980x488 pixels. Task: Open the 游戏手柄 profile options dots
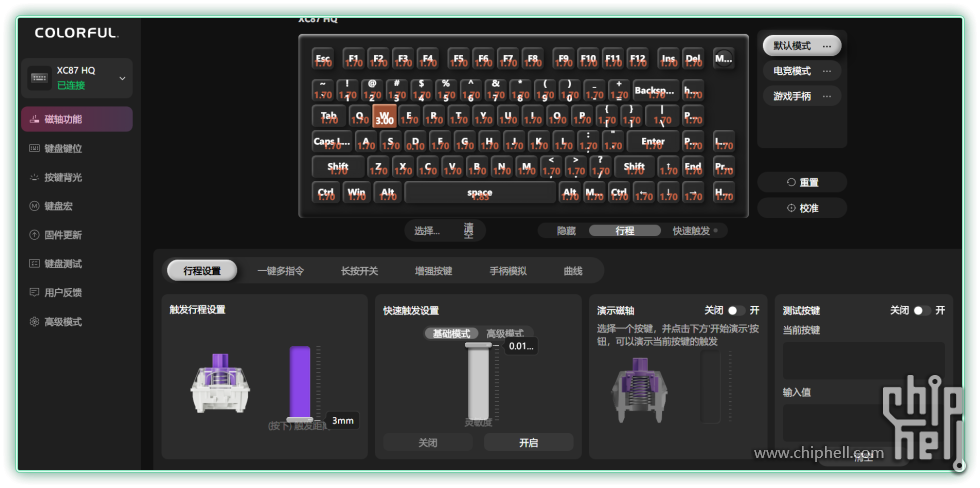(x=827, y=96)
